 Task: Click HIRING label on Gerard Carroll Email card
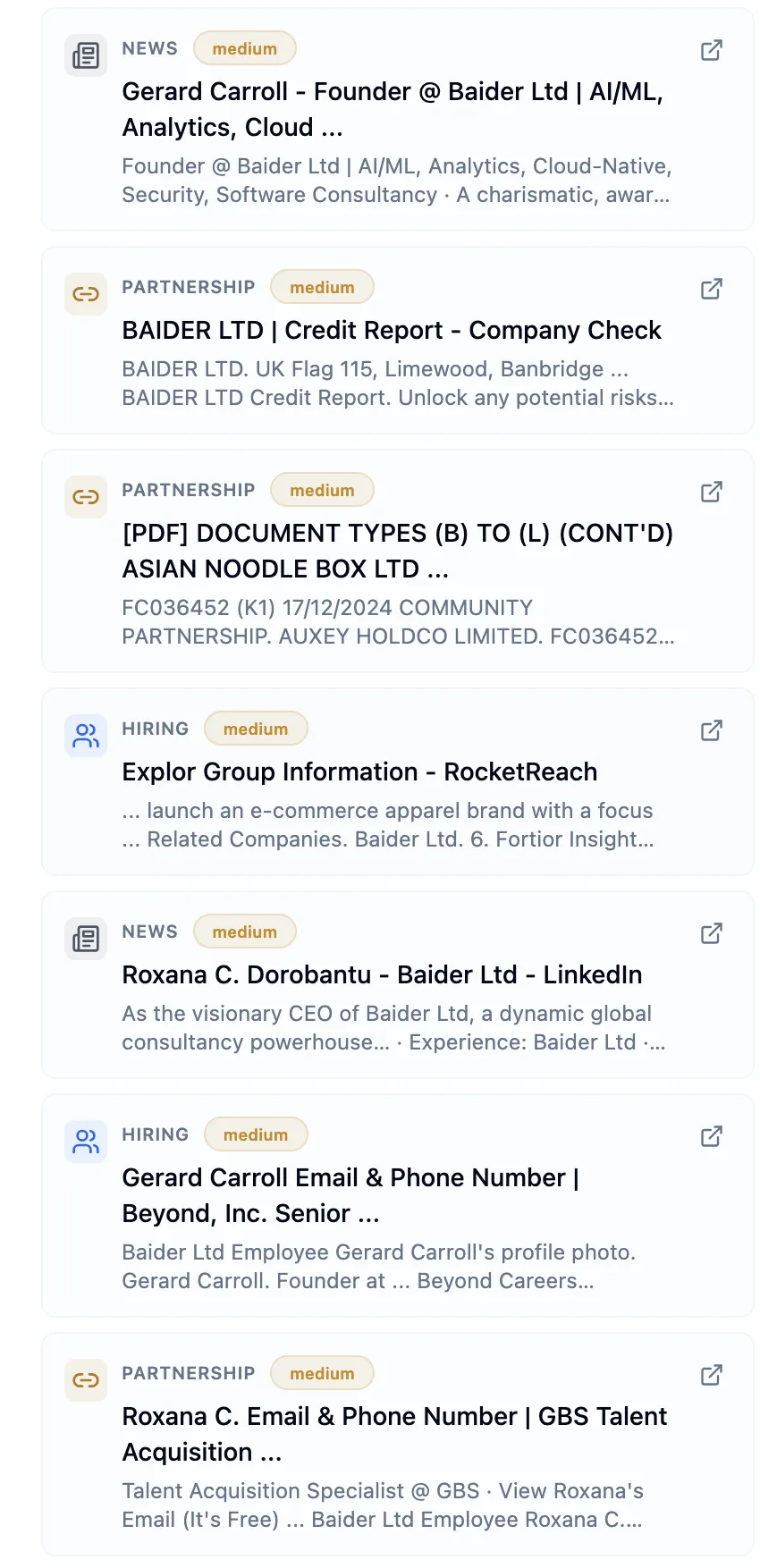pos(155,1134)
